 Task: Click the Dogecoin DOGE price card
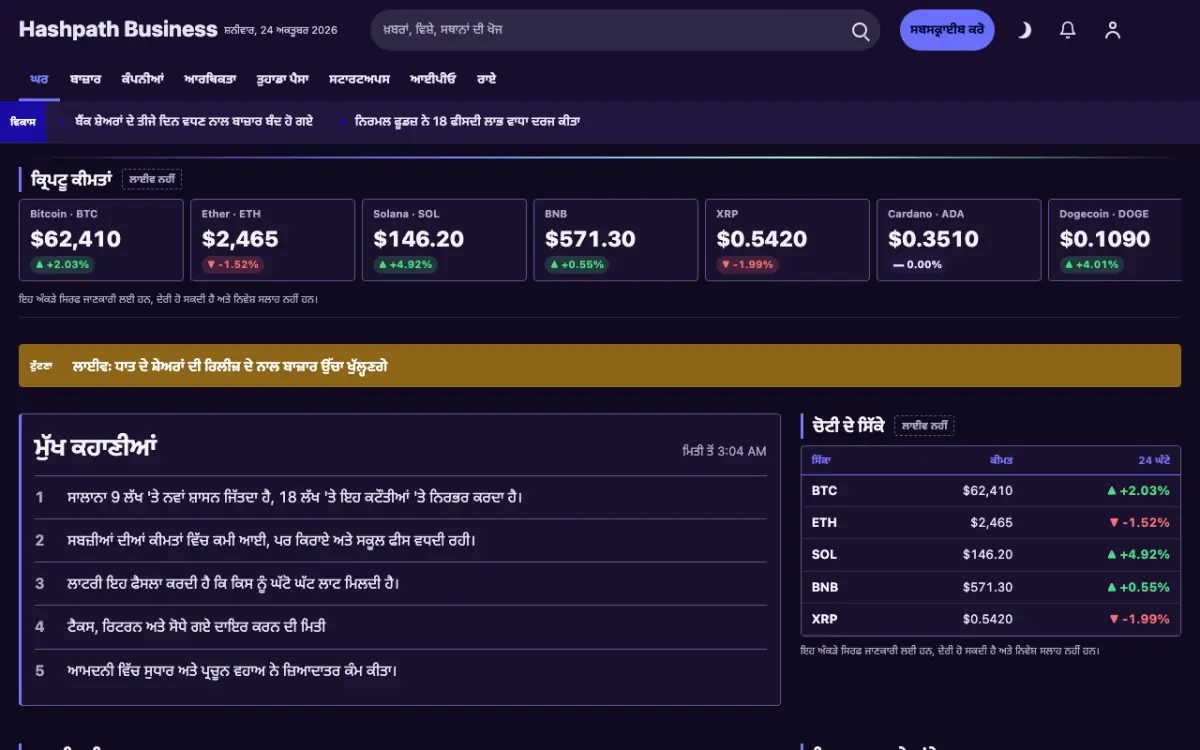tap(1114, 240)
